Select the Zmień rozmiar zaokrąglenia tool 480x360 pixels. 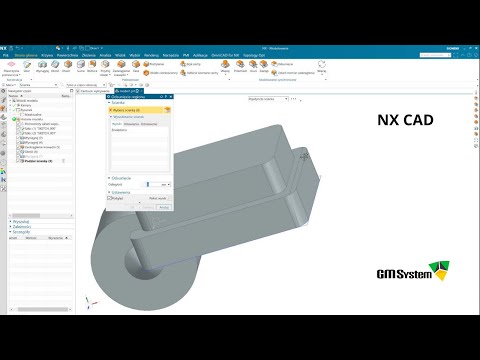pos(293,73)
